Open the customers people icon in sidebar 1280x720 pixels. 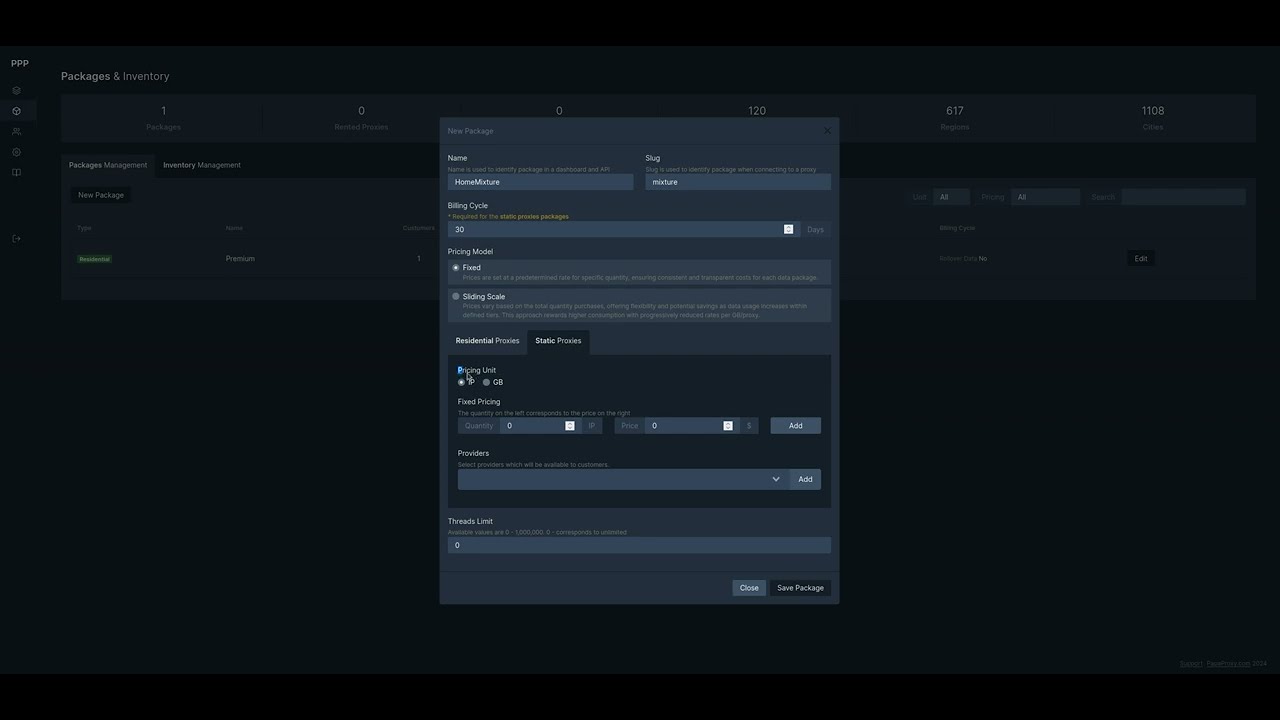pyautogui.click(x=16, y=131)
